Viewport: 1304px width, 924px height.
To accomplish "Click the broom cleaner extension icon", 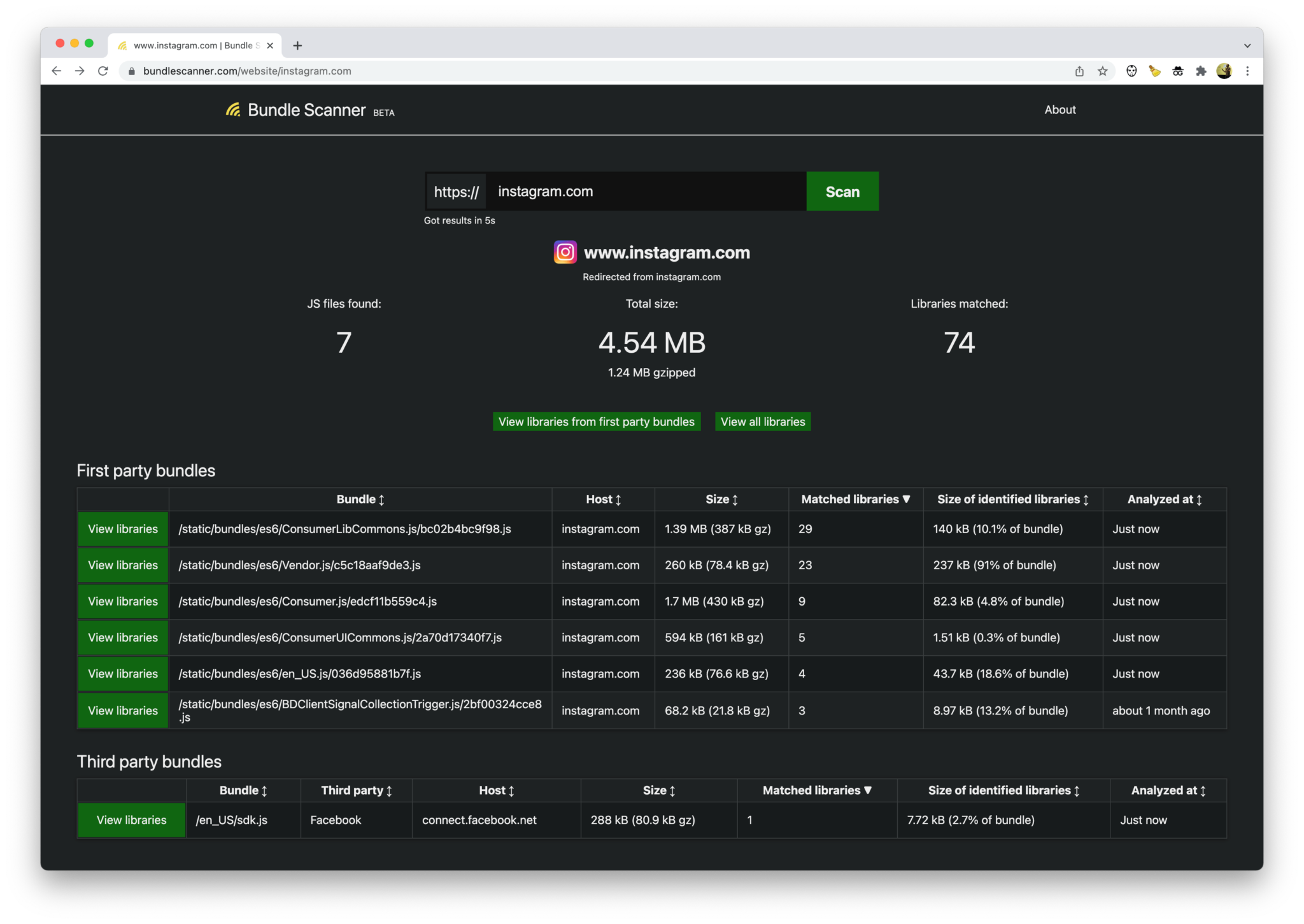I will pyautogui.click(x=1154, y=71).
